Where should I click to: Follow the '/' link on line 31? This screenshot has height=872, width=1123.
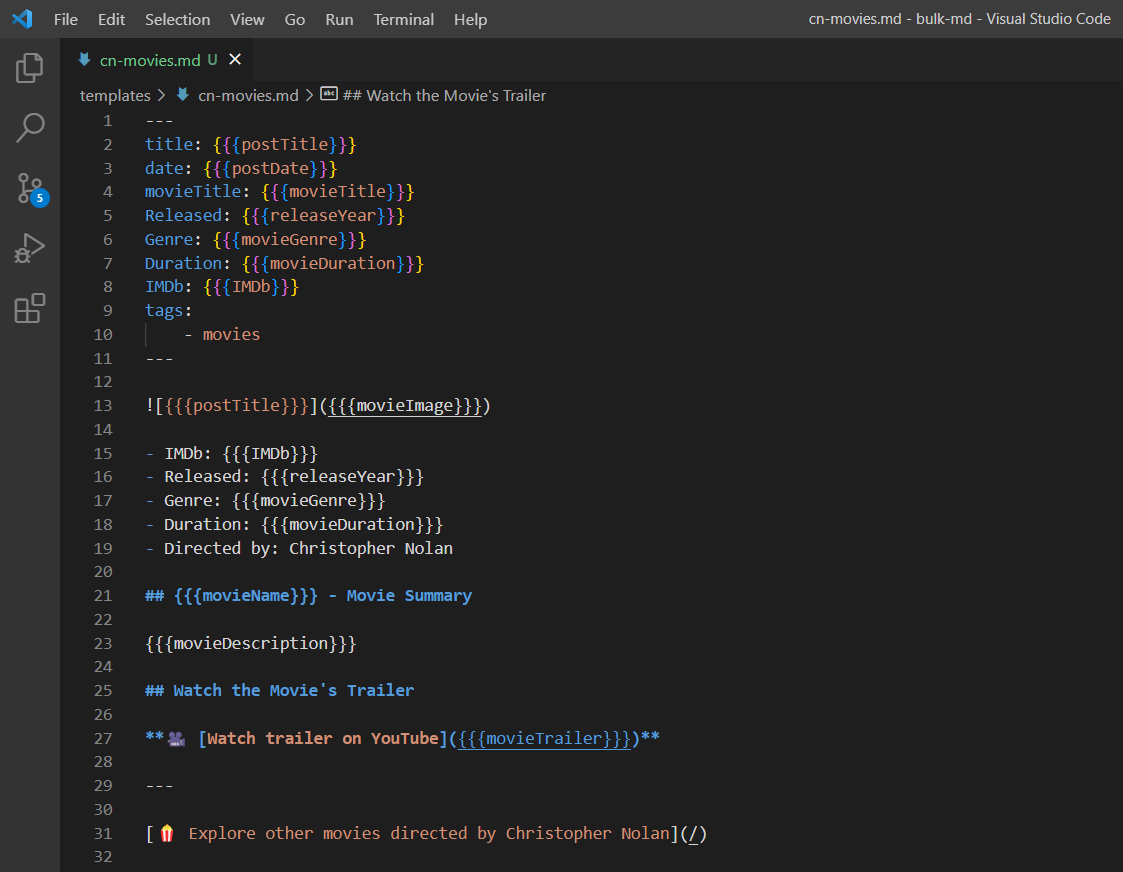coord(693,833)
